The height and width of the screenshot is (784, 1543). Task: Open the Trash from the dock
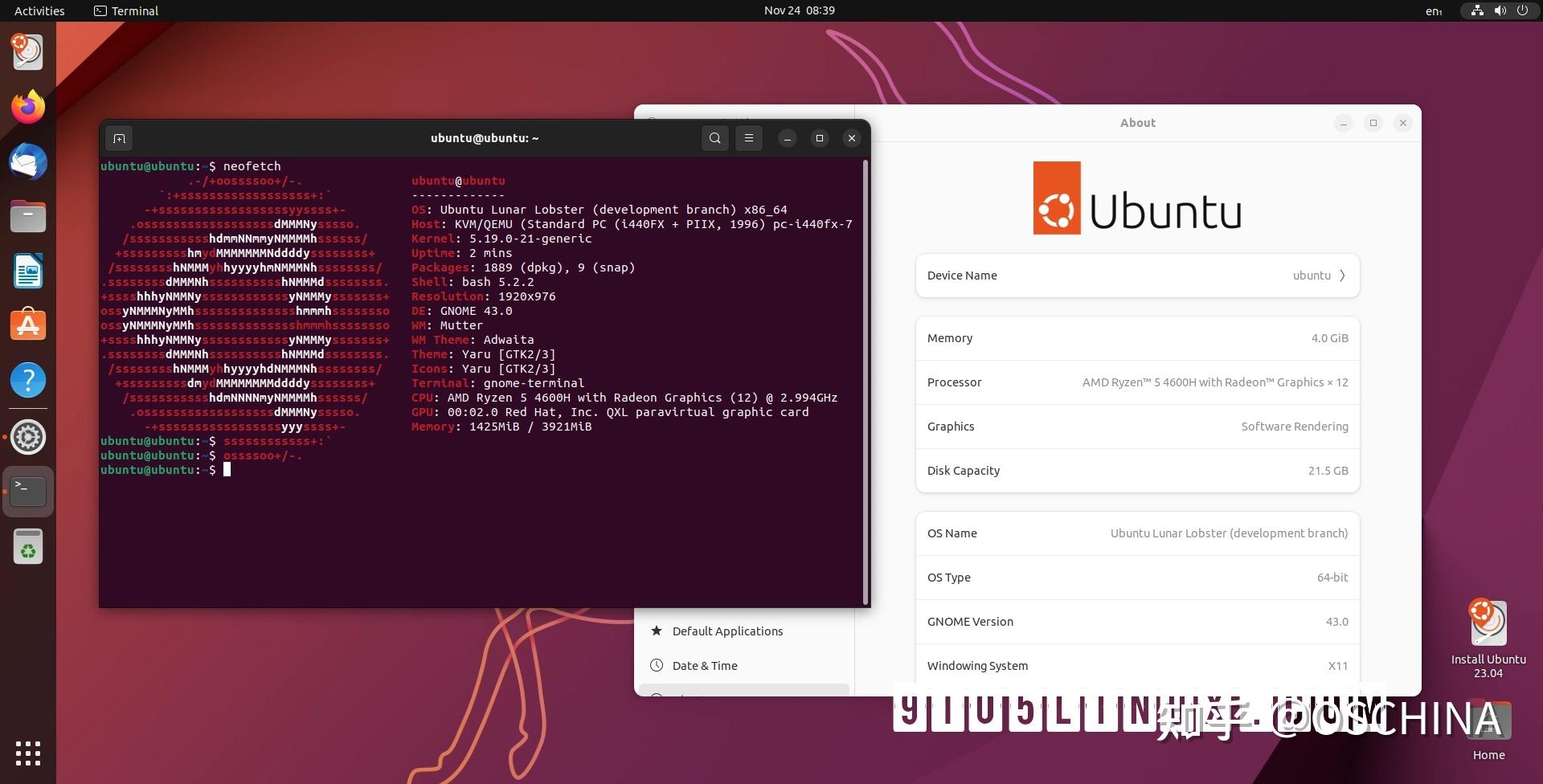click(27, 545)
